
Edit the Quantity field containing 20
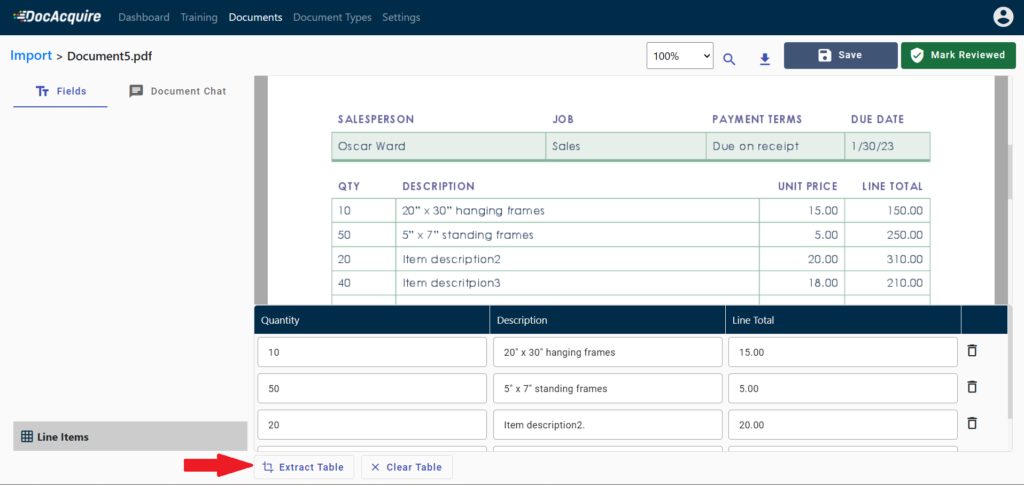(372, 425)
